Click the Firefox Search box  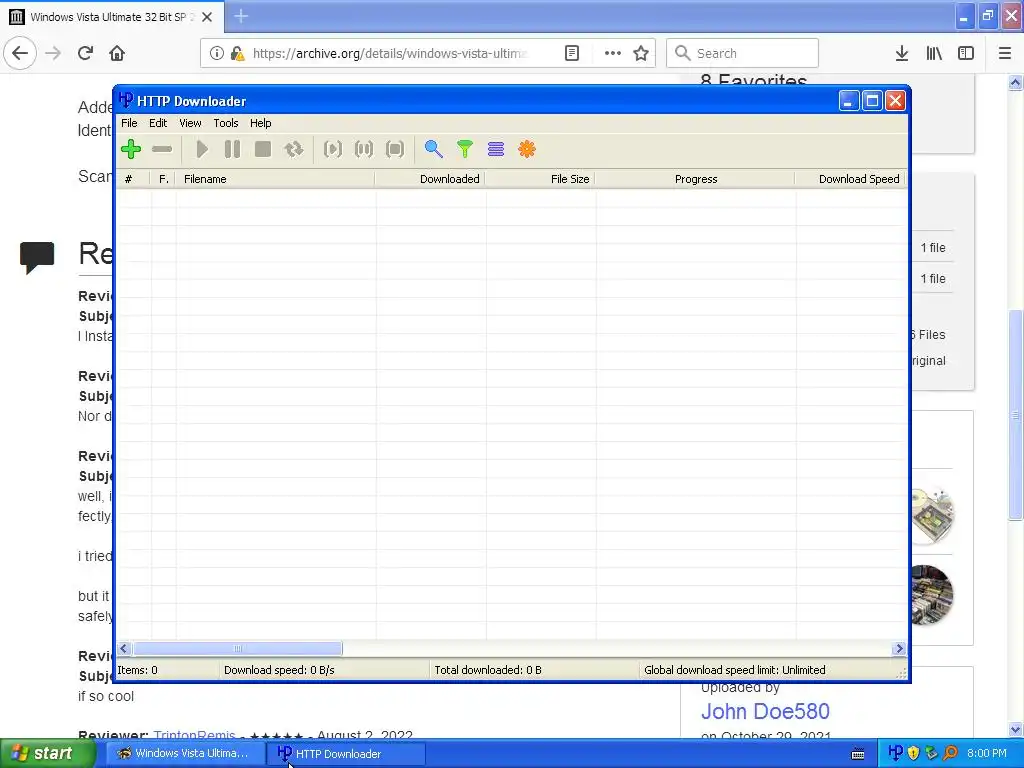[743, 53]
